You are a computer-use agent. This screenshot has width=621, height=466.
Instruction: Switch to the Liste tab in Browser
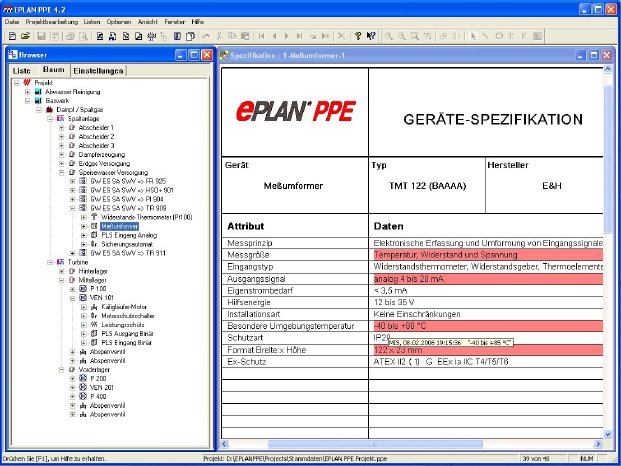[21, 70]
